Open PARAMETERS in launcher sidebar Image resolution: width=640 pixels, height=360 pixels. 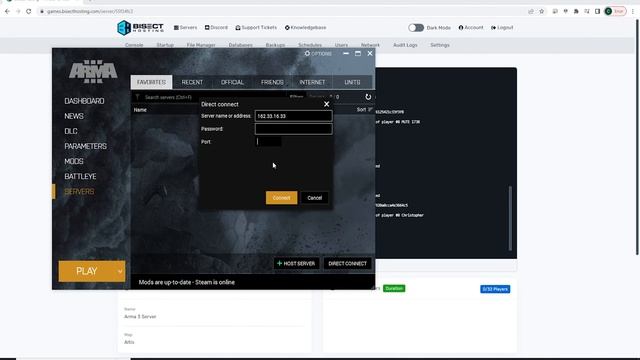click(85, 146)
